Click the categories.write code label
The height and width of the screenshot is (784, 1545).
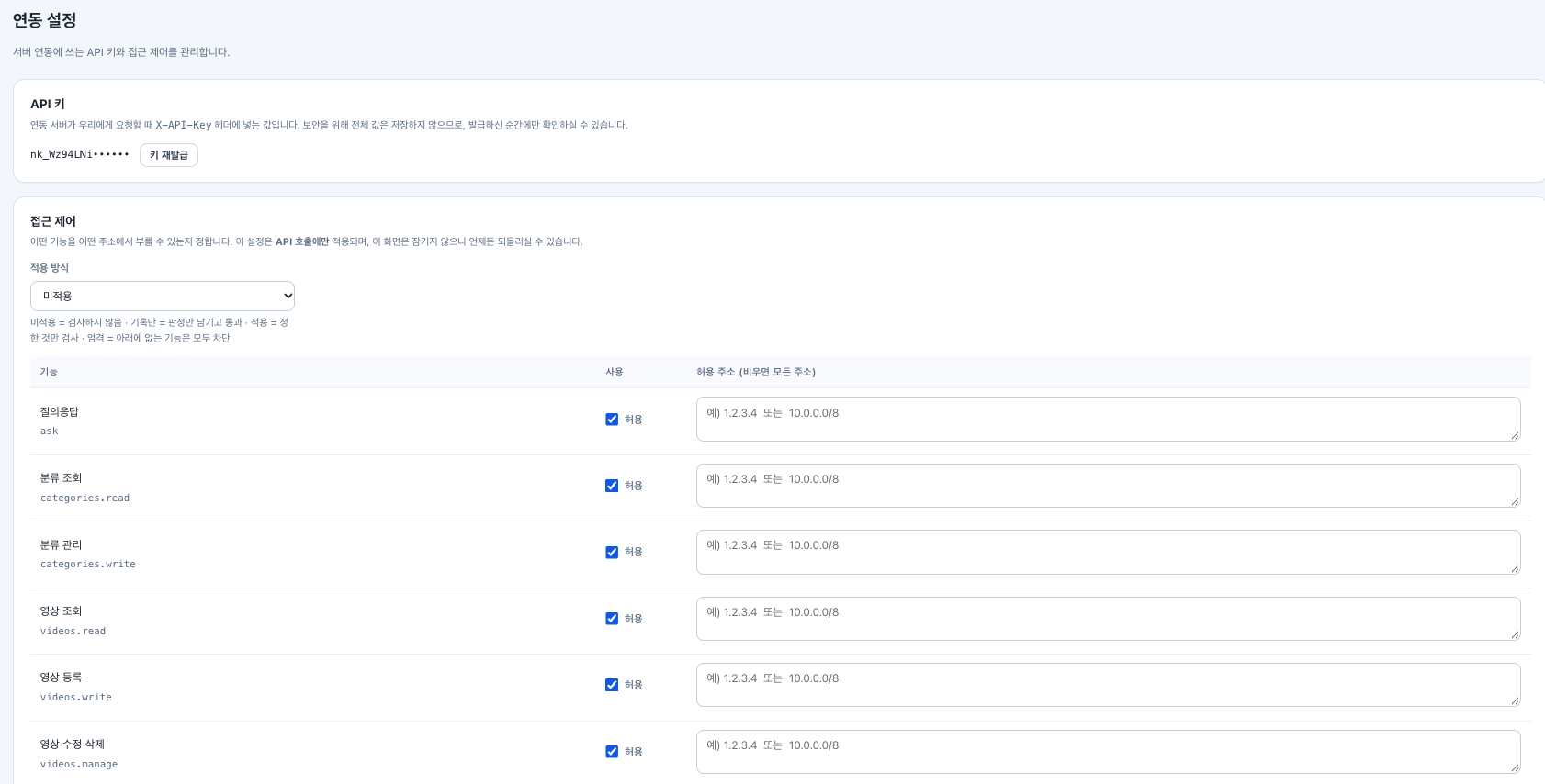pos(87,565)
